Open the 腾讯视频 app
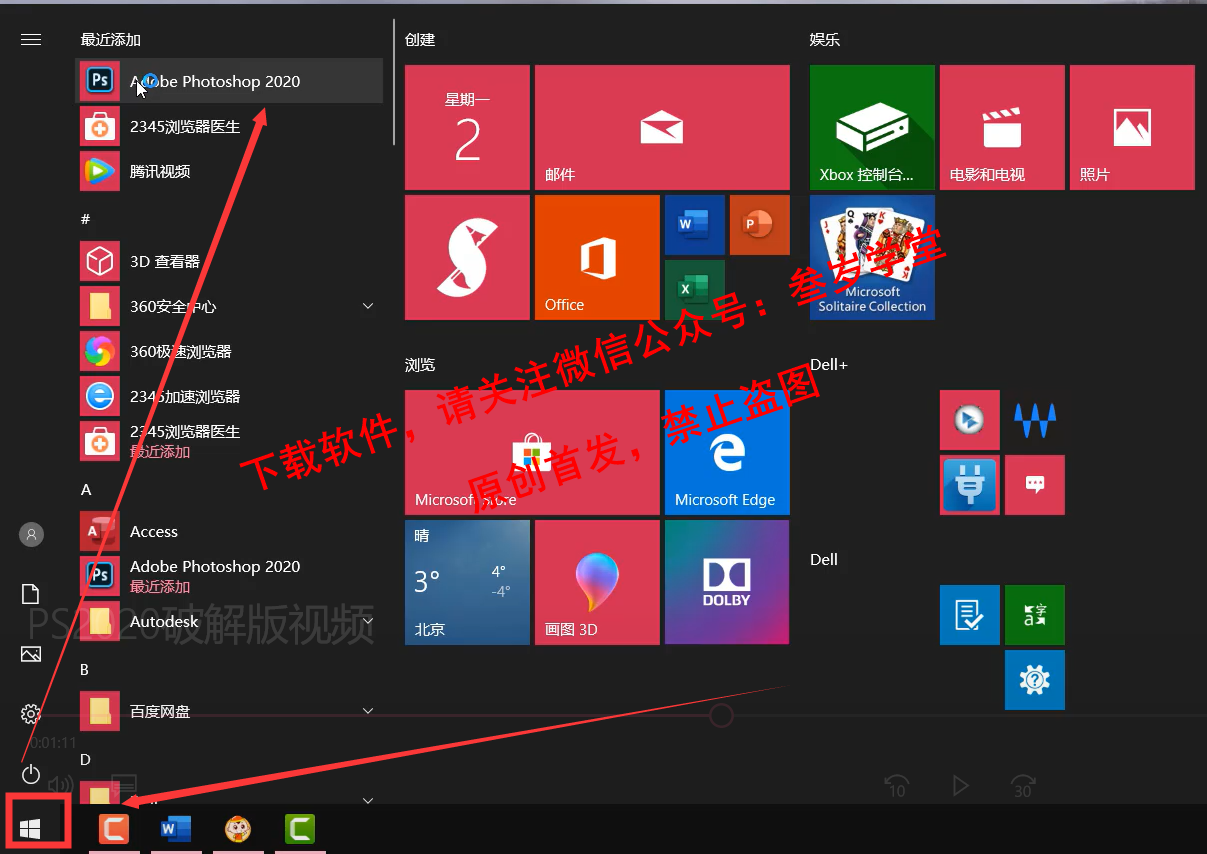Viewport: 1207px width, 854px height. 229,171
